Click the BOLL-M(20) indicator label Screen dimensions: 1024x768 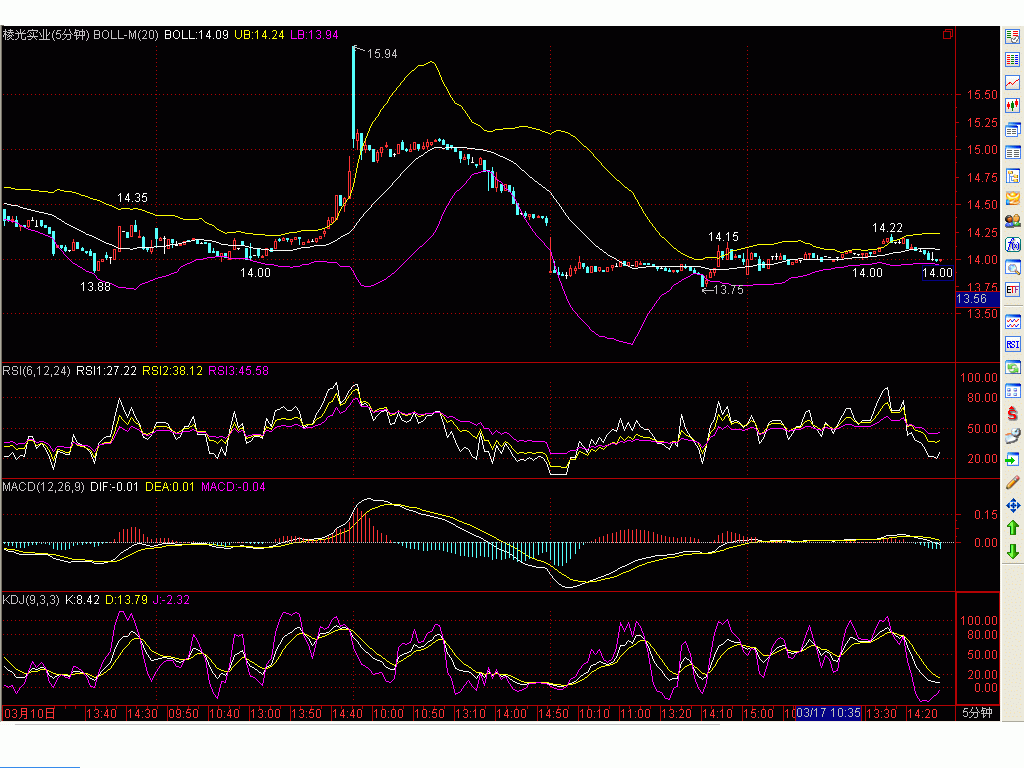[125, 35]
